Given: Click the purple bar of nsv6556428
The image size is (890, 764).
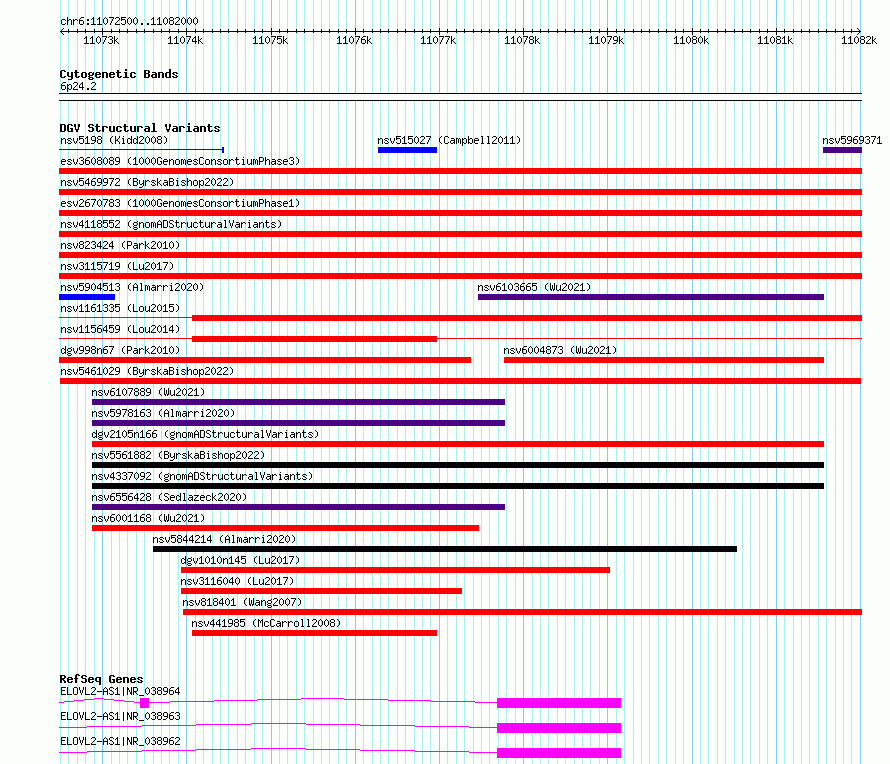Looking at the screenshot, I should tap(298, 507).
